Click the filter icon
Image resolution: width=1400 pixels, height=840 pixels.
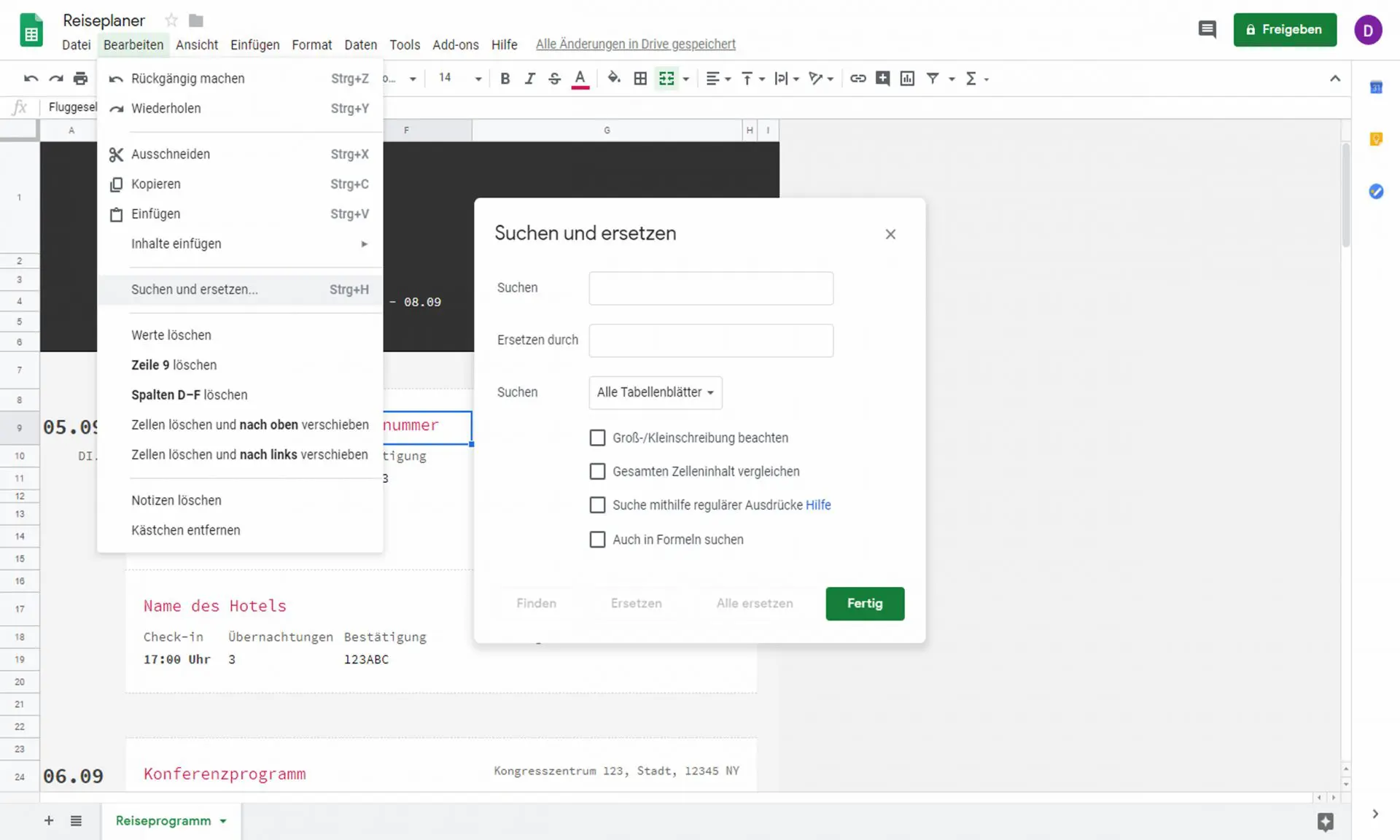[933, 79]
